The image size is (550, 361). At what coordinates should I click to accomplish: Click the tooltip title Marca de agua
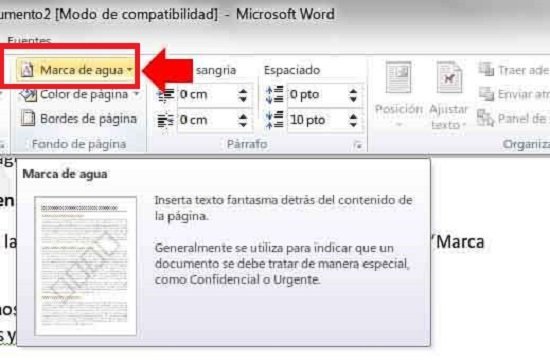(x=65, y=174)
